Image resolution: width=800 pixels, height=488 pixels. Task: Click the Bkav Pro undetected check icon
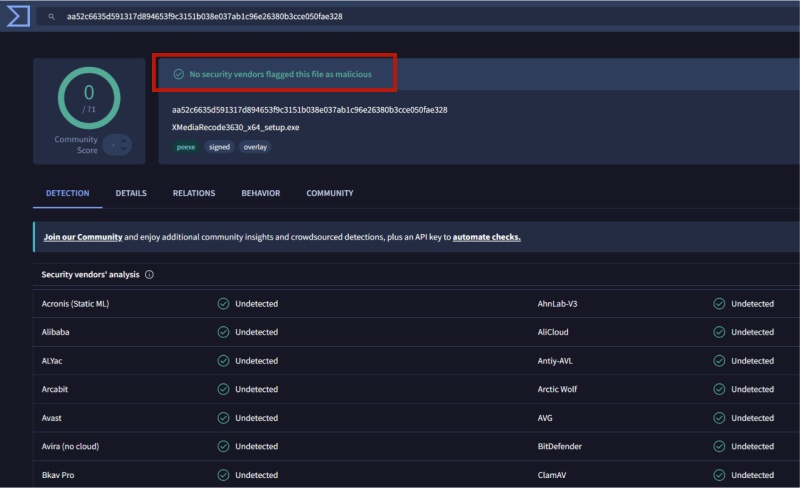[223, 475]
